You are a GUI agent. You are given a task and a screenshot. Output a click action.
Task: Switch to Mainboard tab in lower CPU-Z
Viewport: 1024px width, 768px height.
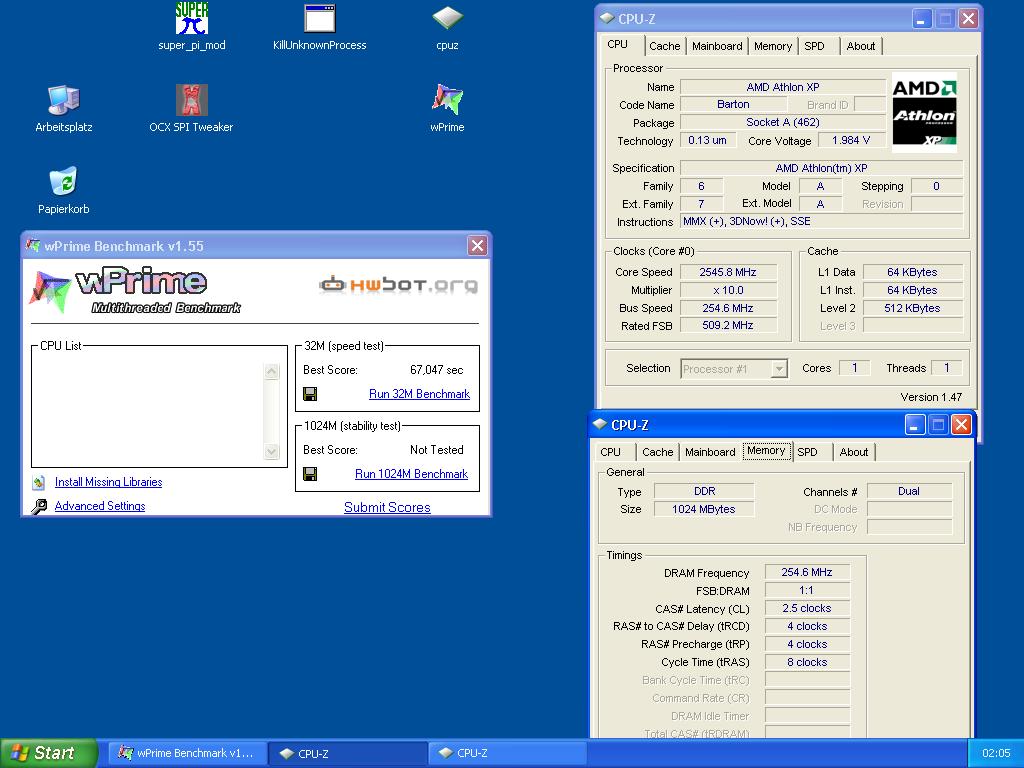710,452
